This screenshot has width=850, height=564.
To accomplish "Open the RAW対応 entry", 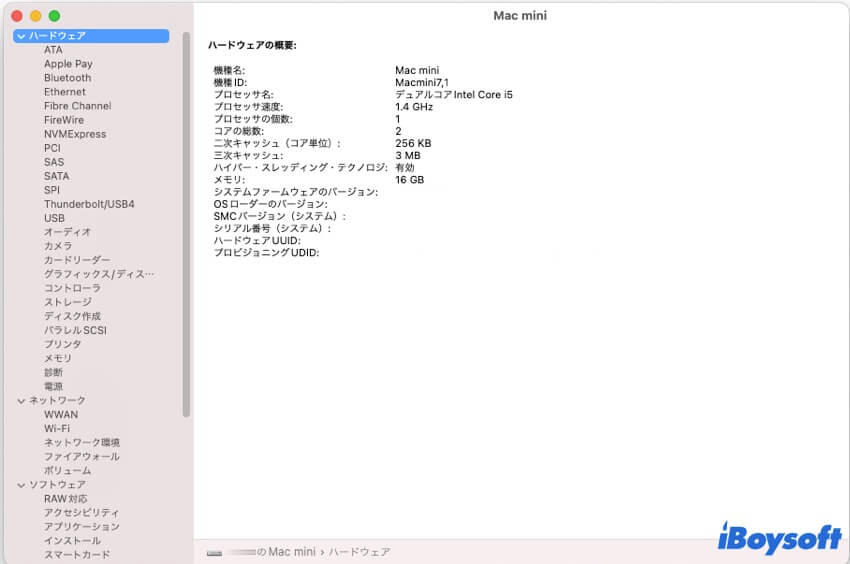I will click(x=66, y=499).
